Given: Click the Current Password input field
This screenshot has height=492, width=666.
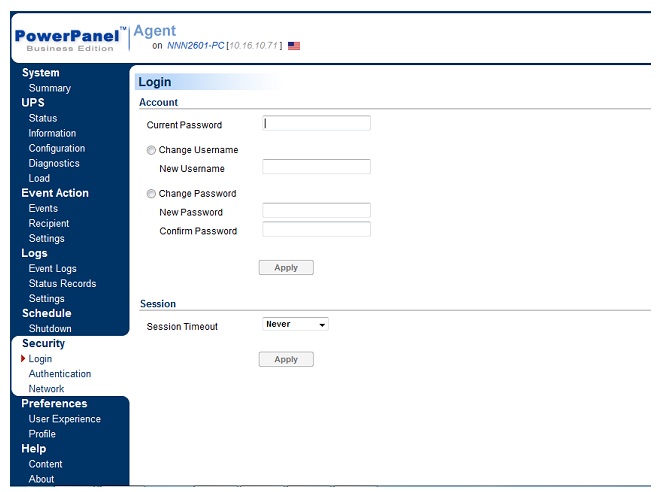Looking at the screenshot, I should tap(316, 124).
